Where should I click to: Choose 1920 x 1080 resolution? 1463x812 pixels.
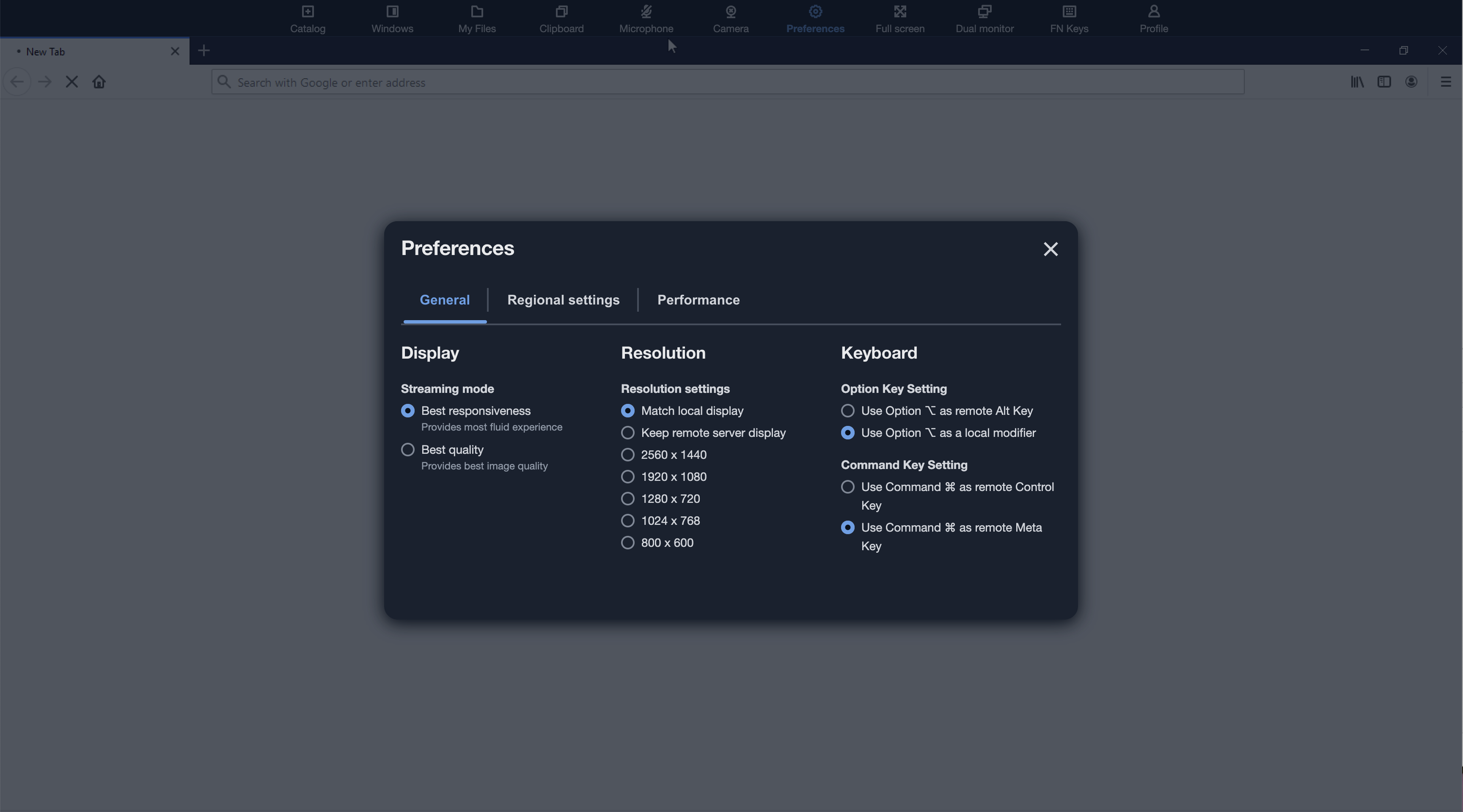[x=627, y=476]
